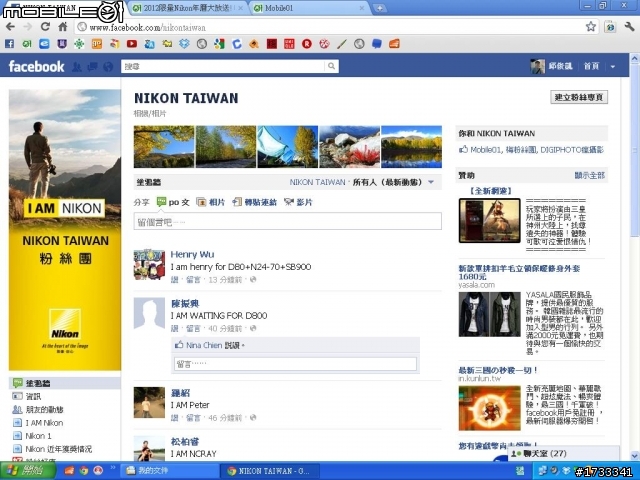Click the search magnifier button
The image size is (640, 480).
331,66
